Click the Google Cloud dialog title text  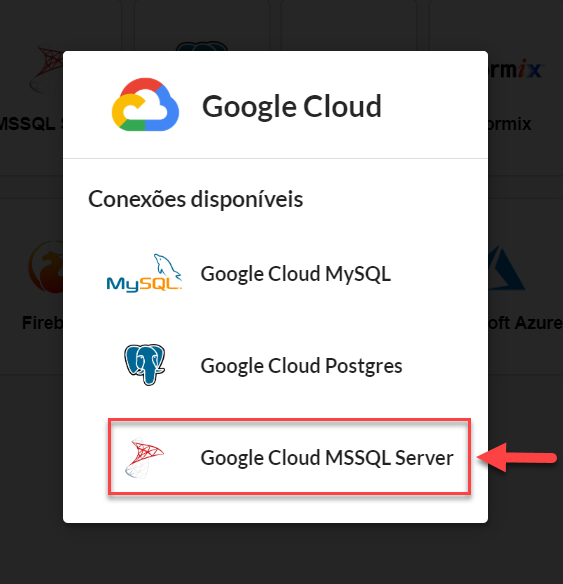pos(292,107)
